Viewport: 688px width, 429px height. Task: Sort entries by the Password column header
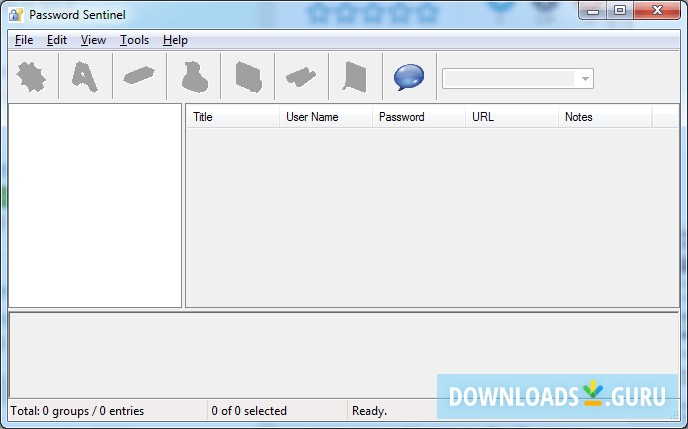(x=419, y=117)
